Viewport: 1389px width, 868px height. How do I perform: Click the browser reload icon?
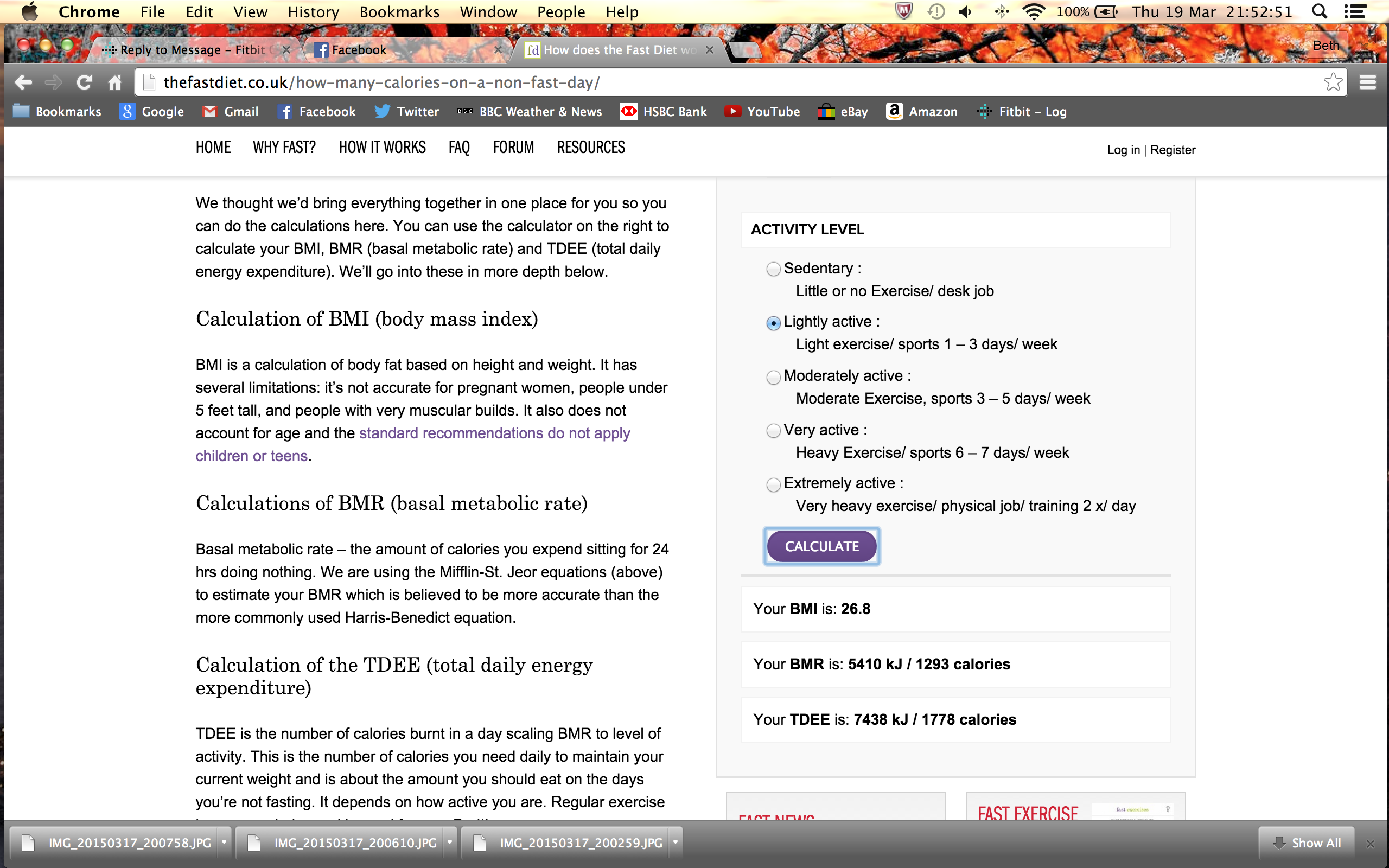click(84, 82)
